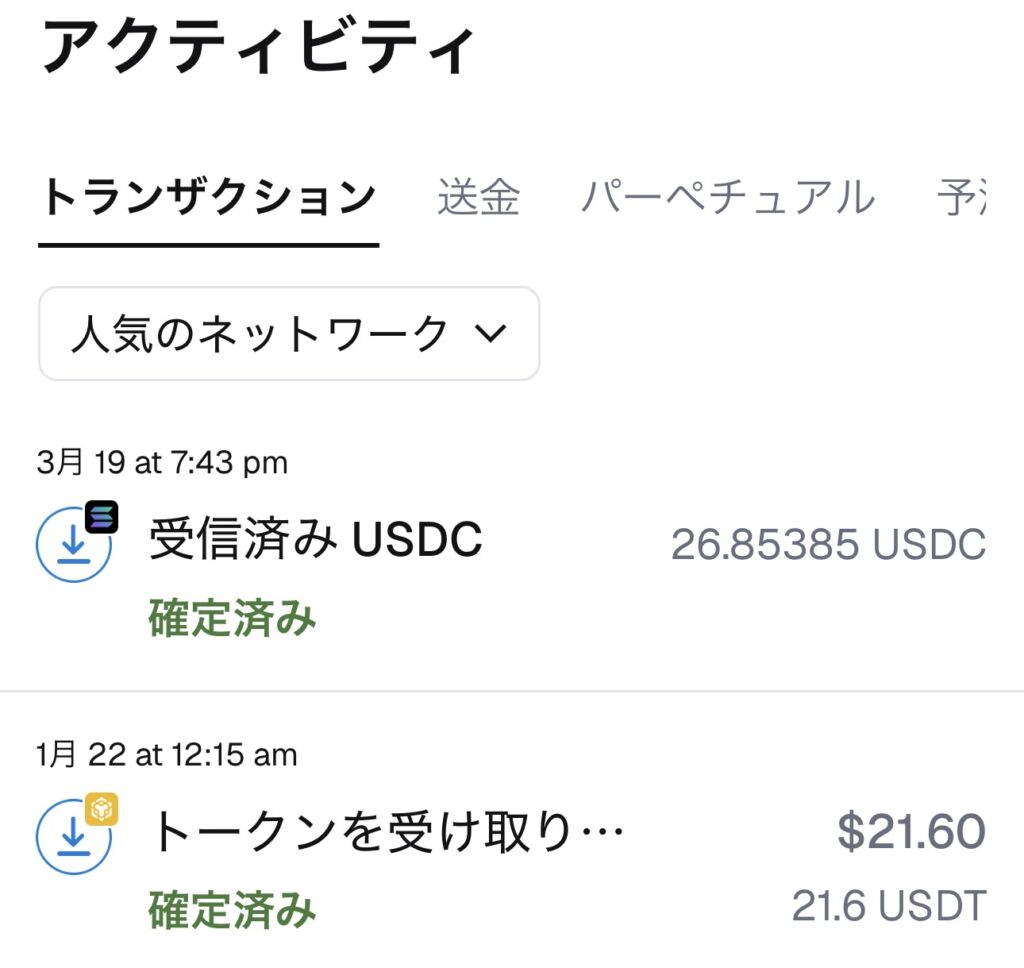Click the USDC receive download icon

coord(72,547)
